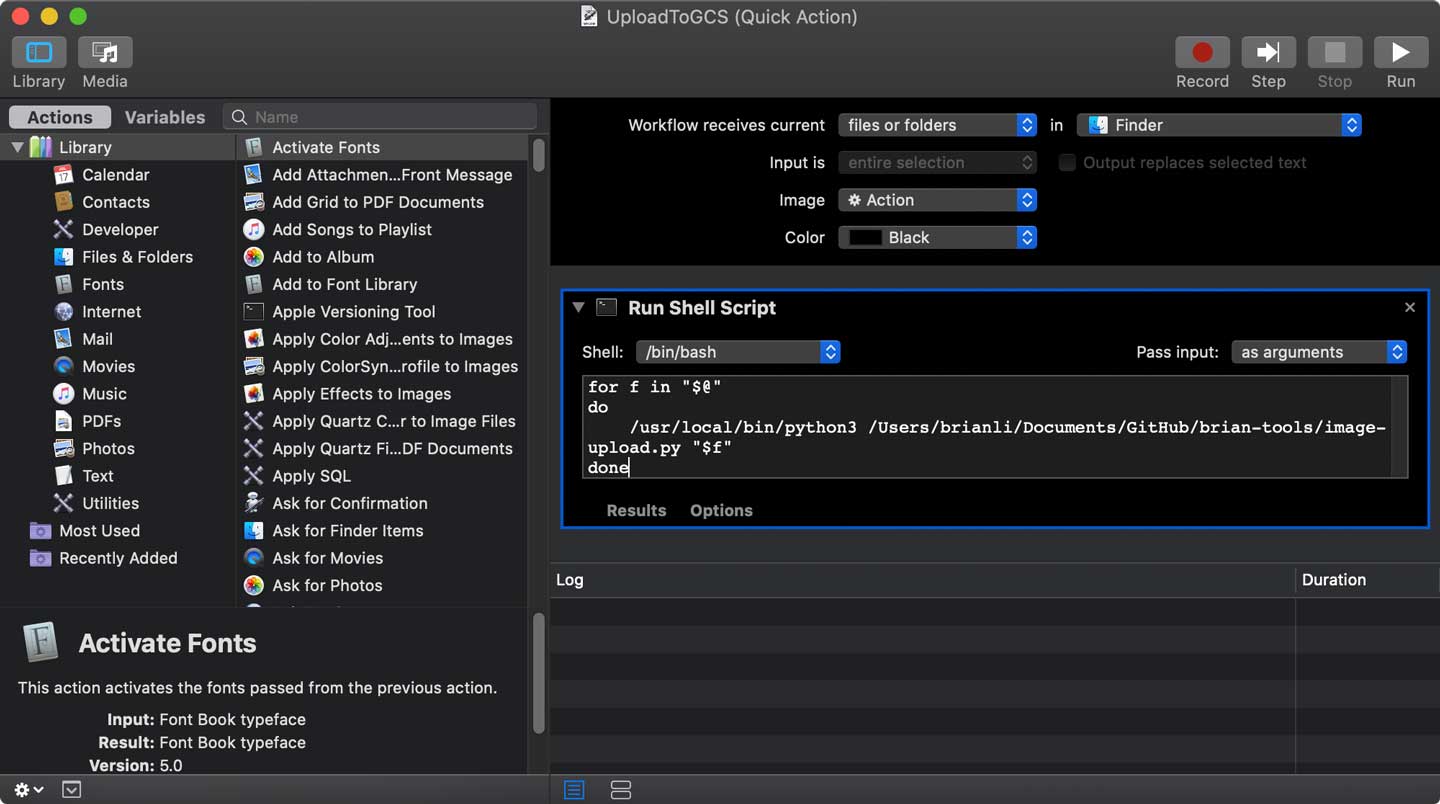Open the Media browser toolbar button
Viewport: 1440px width, 804px height.
point(105,52)
